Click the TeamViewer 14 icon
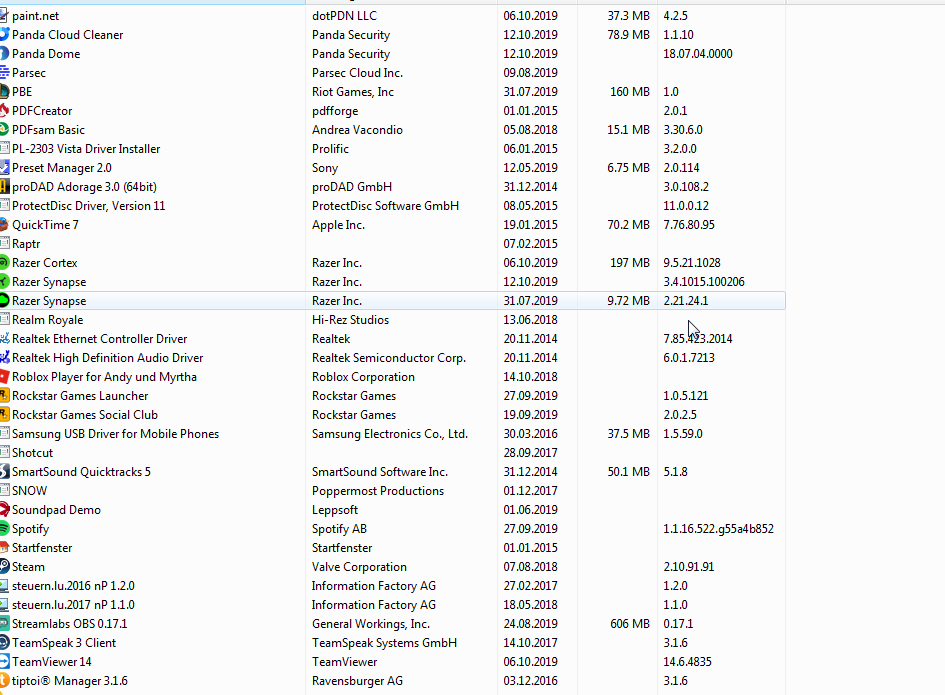 [x=4, y=661]
